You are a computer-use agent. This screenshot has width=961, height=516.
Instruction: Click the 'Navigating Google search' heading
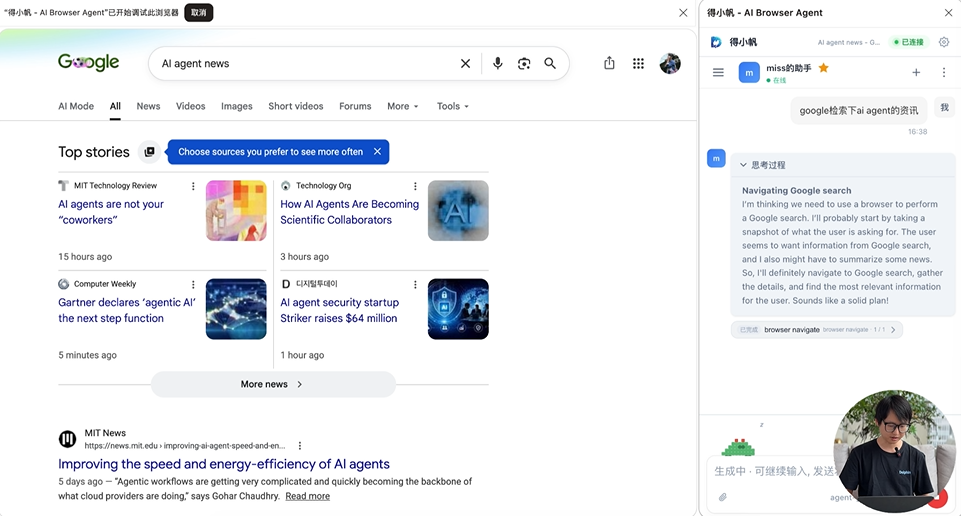click(796, 191)
